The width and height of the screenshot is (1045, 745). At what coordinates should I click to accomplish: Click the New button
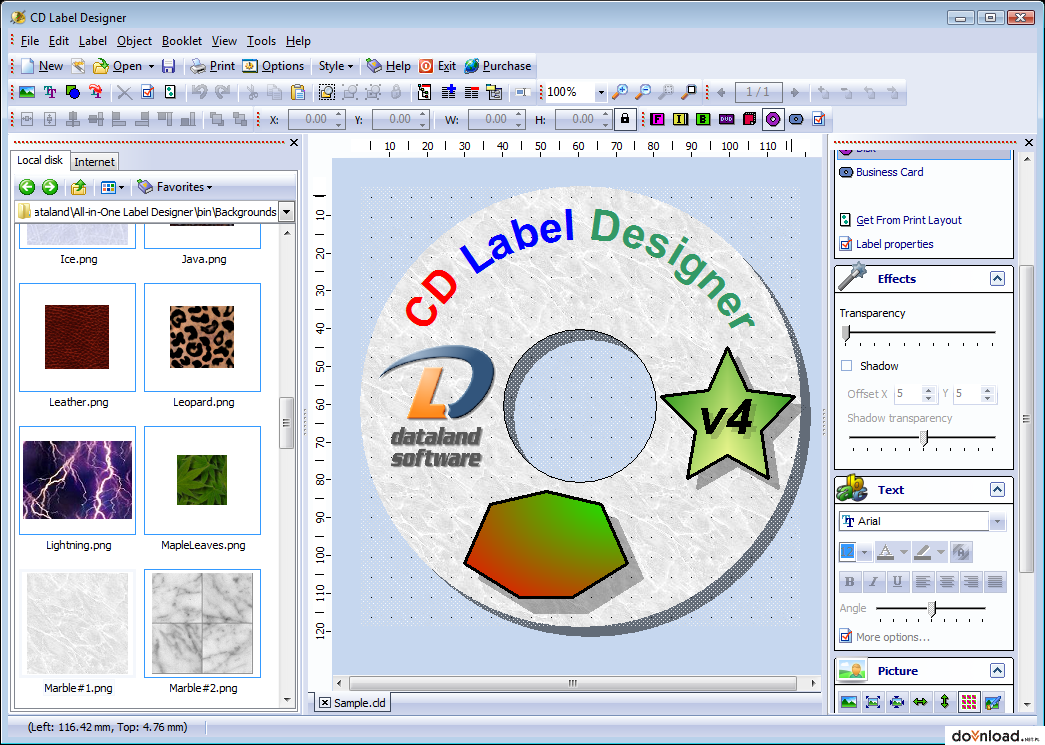[x=42, y=66]
